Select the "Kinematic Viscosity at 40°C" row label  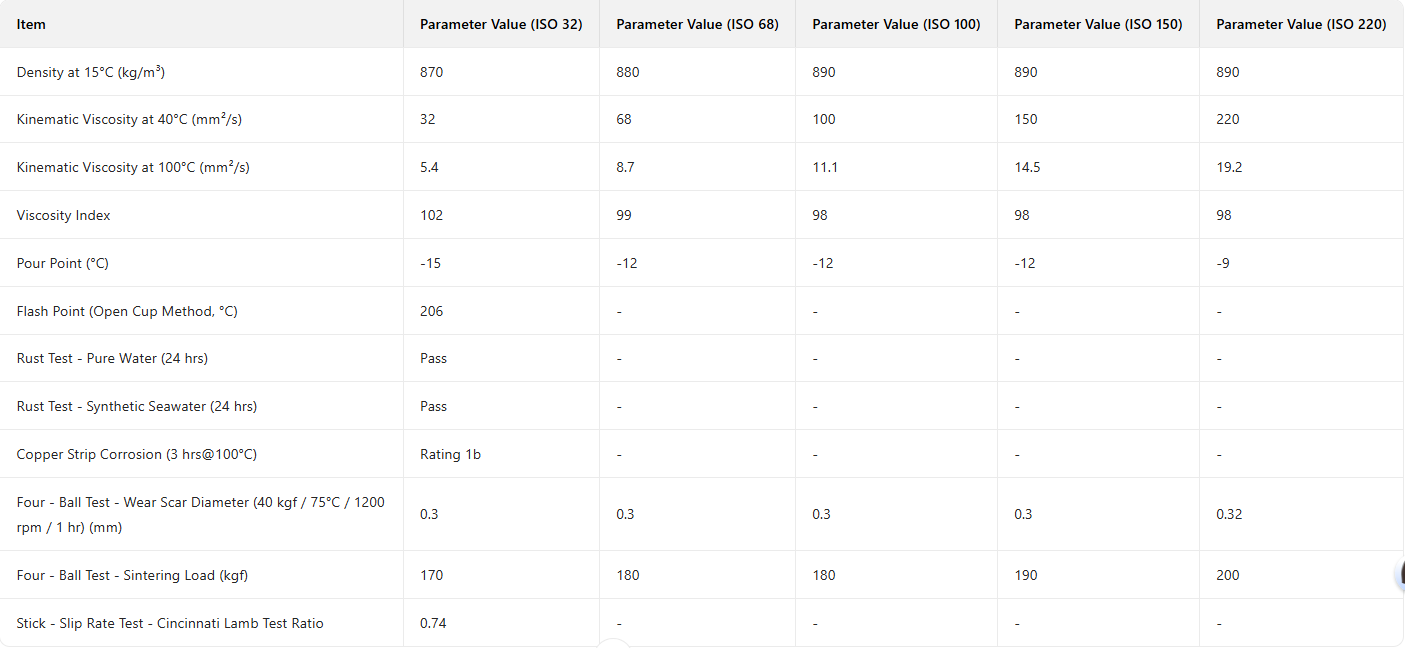129,119
